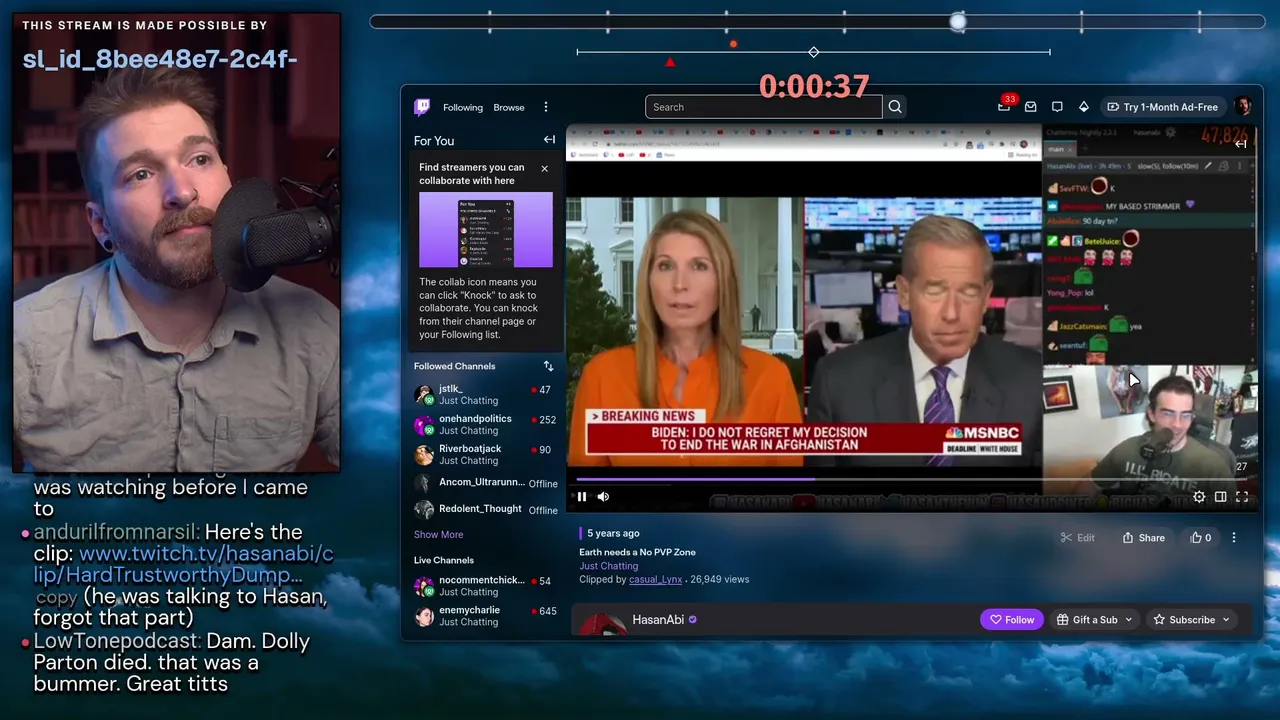1280x720 pixels.
Task: Mute the clip volume
Action: click(x=603, y=497)
